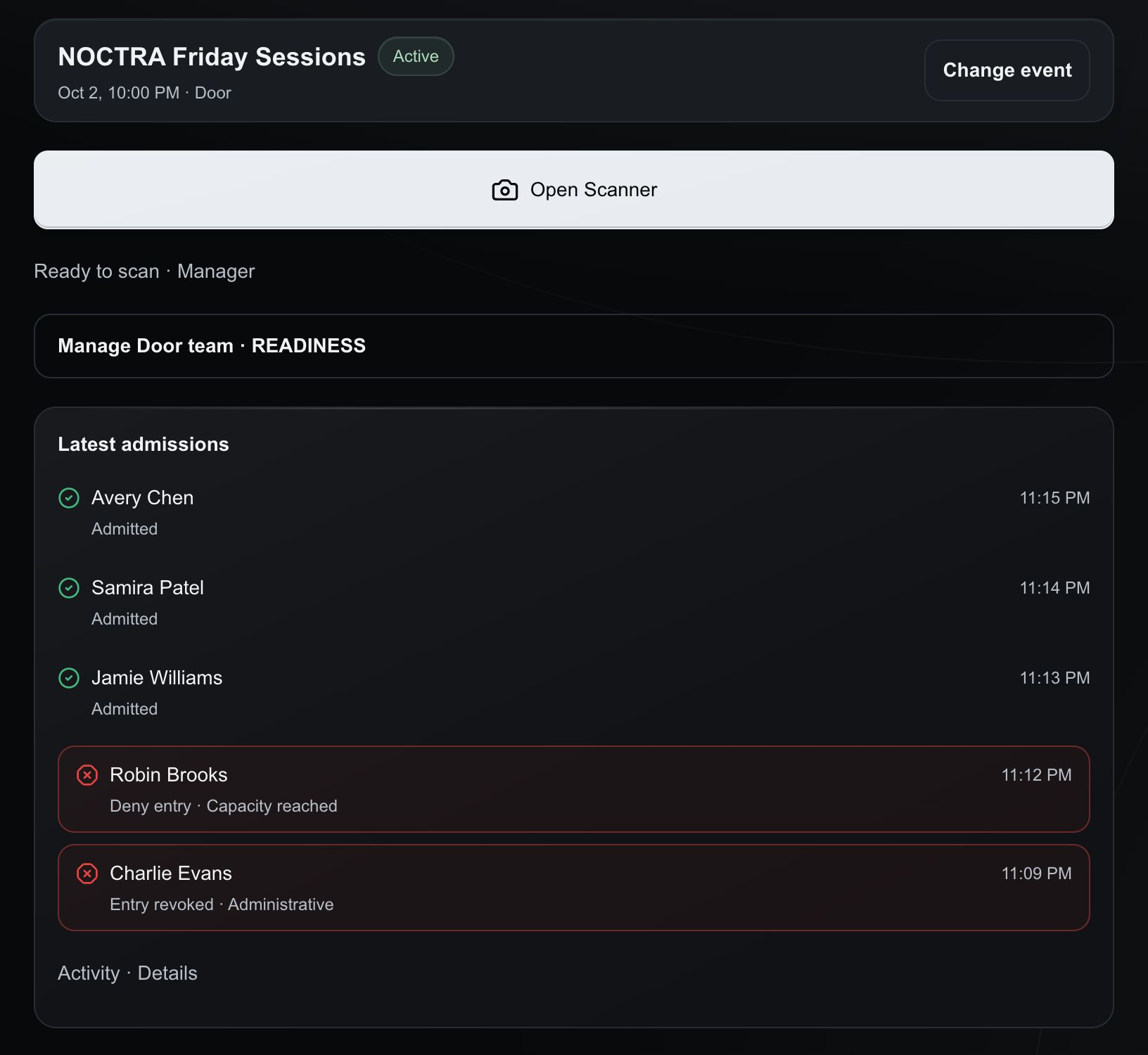Viewport: 1148px width, 1055px height.
Task: Click the Activity · Details link
Action: 127,973
